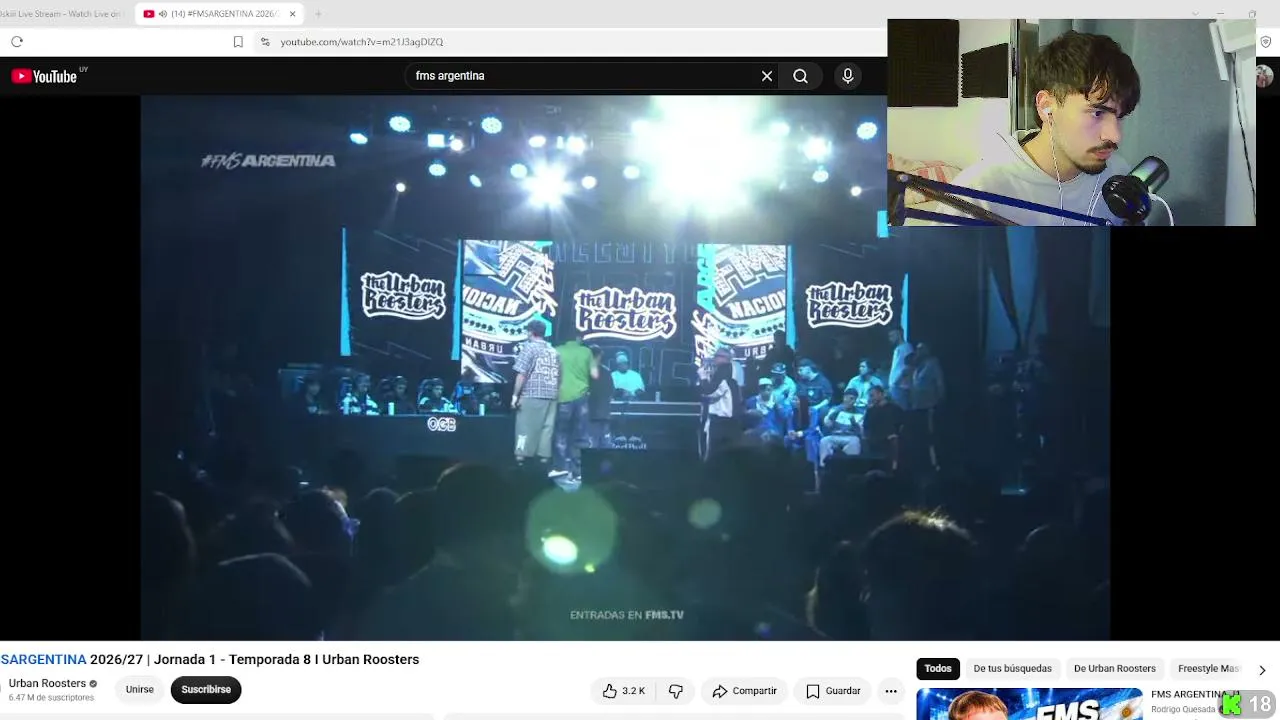Select the "Todos" filter chip
The image size is (1280, 720).
coord(938,669)
